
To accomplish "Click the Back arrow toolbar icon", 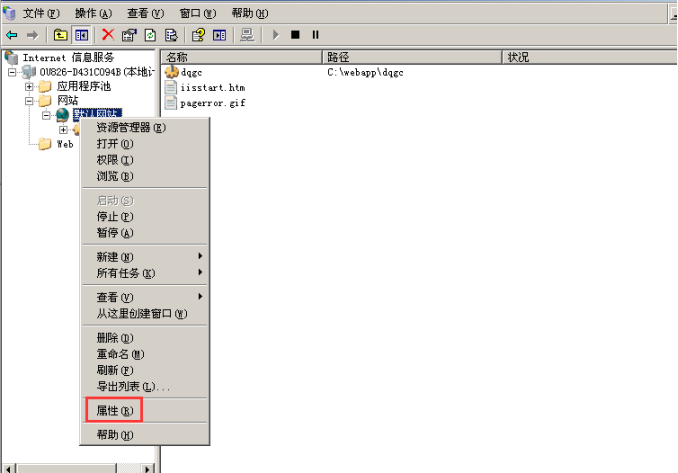I will [x=12, y=35].
